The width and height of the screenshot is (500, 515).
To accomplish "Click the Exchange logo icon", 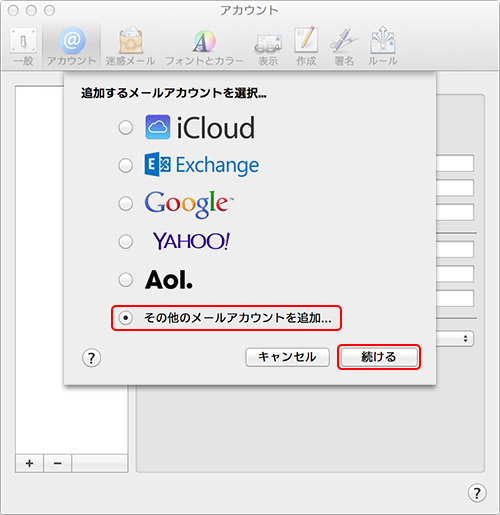I will click(158, 165).
